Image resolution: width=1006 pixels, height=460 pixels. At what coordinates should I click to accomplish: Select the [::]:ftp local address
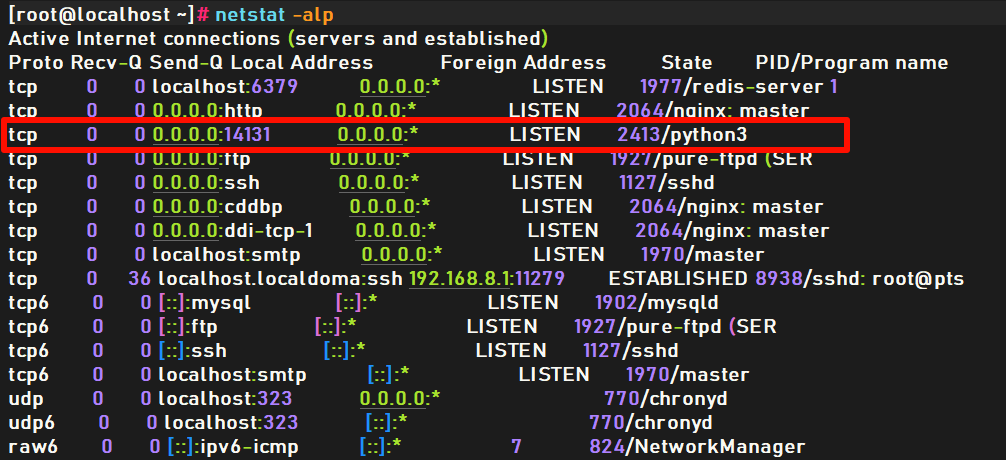pos(188,327)
